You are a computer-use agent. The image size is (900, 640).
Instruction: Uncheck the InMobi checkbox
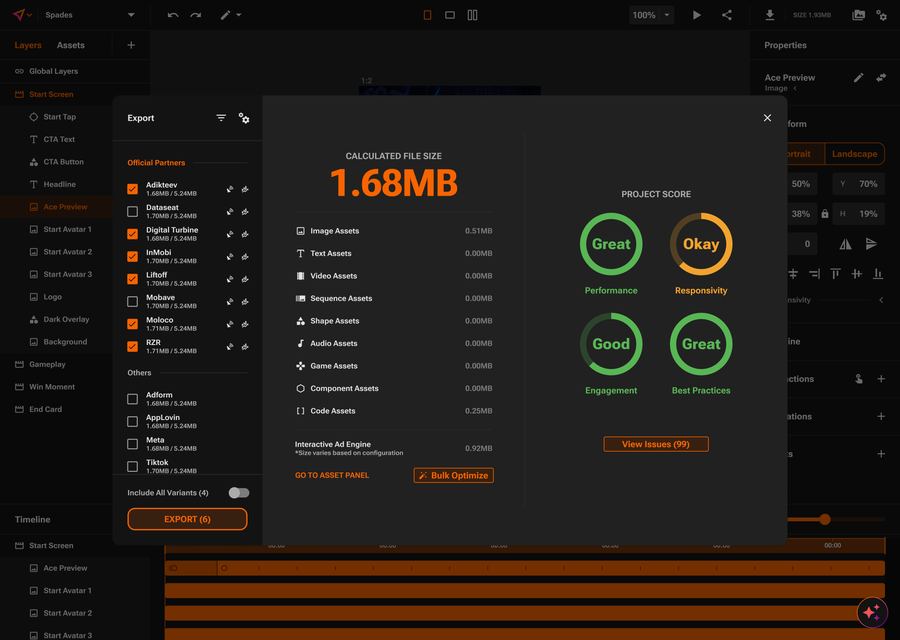[x=133, y=256]
